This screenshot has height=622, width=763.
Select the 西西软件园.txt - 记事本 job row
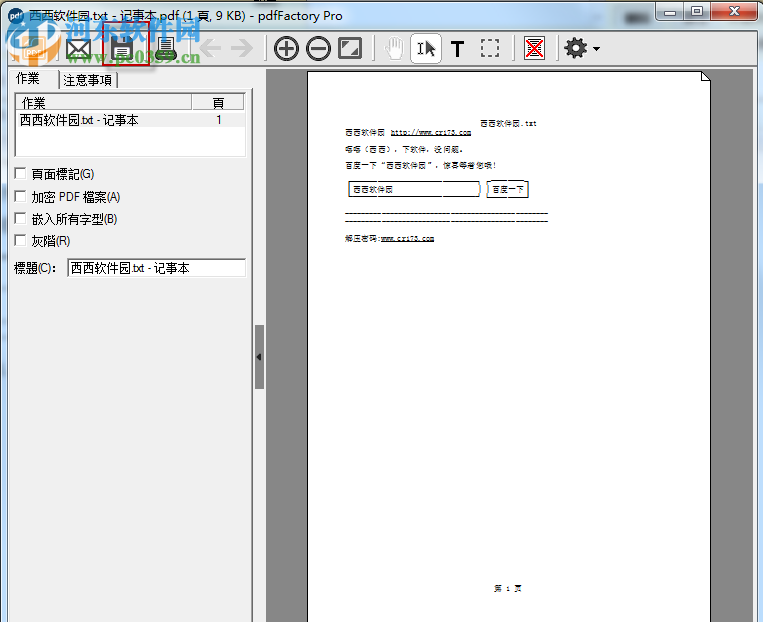[x=130, y=120]
